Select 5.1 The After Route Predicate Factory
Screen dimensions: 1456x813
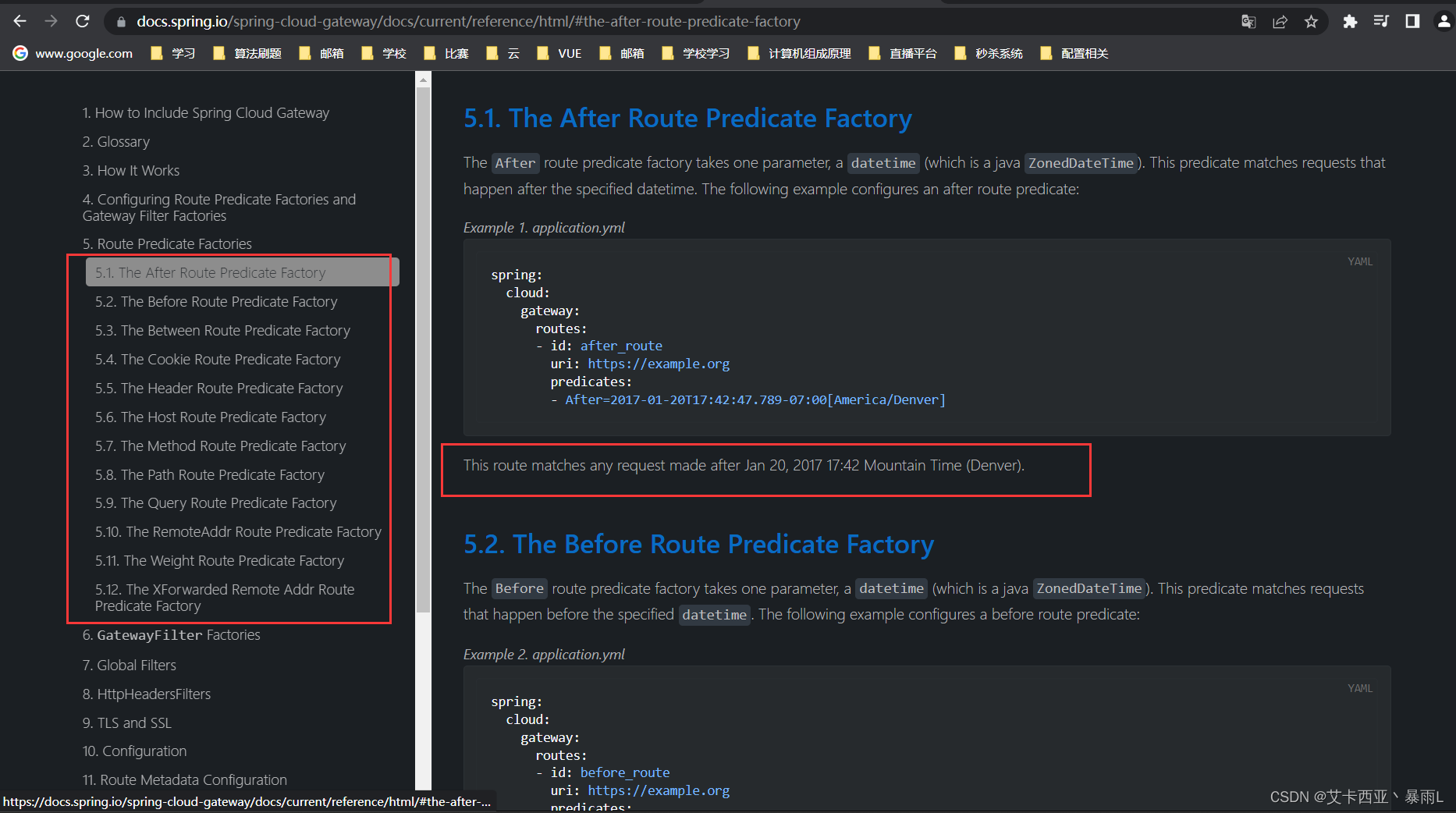pos(243,272)
